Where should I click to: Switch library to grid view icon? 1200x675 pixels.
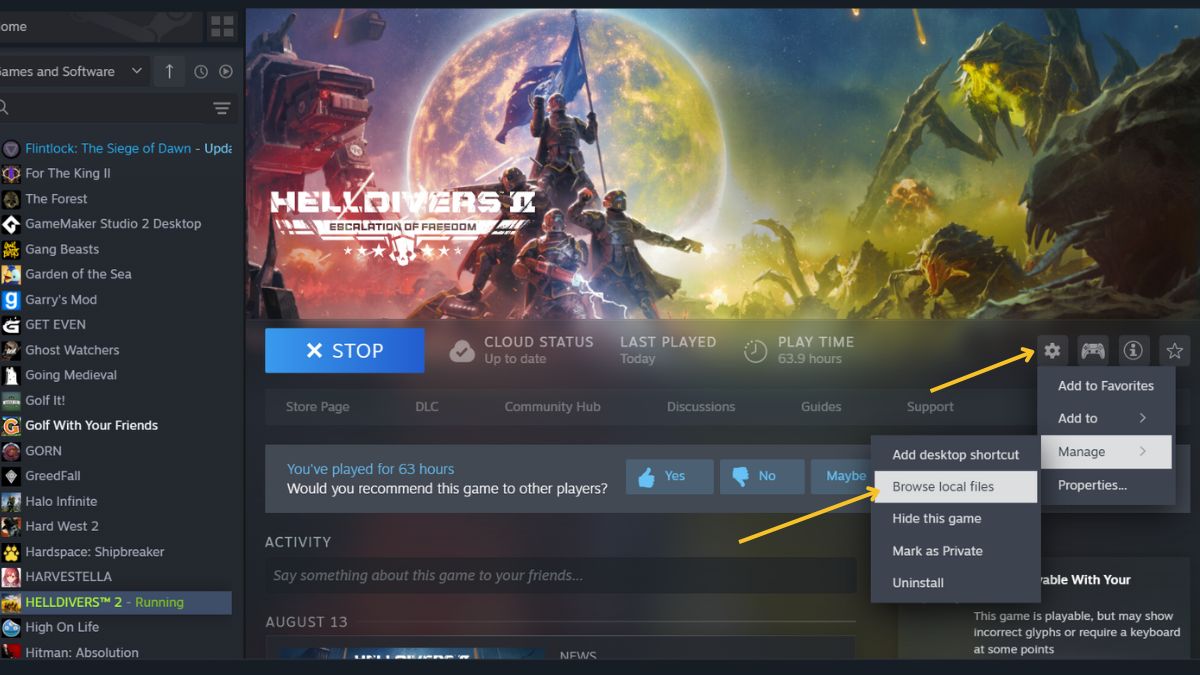click(x=221, y=26)
